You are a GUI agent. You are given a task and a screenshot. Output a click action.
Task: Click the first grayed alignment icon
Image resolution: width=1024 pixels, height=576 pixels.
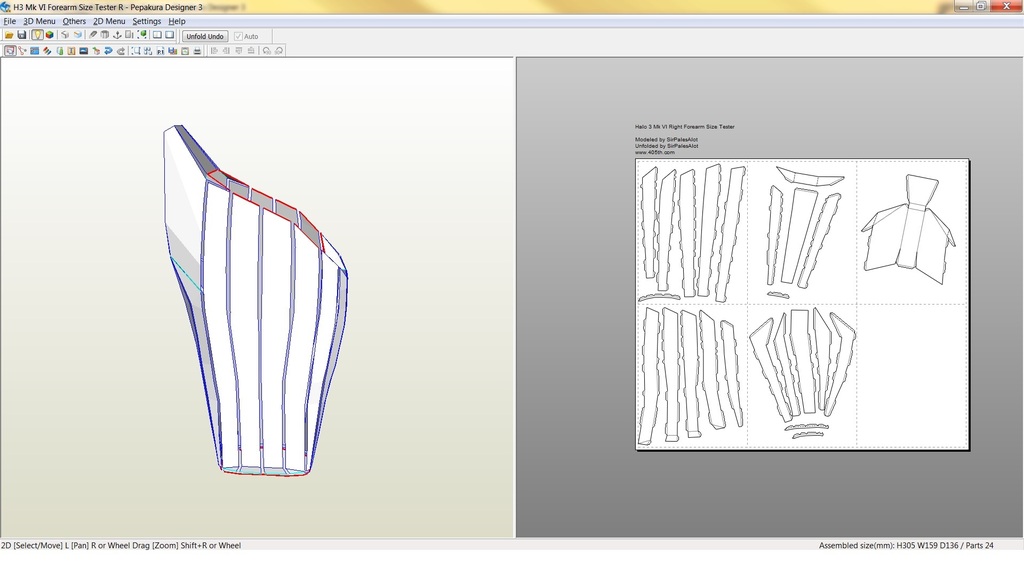[214, 50]
